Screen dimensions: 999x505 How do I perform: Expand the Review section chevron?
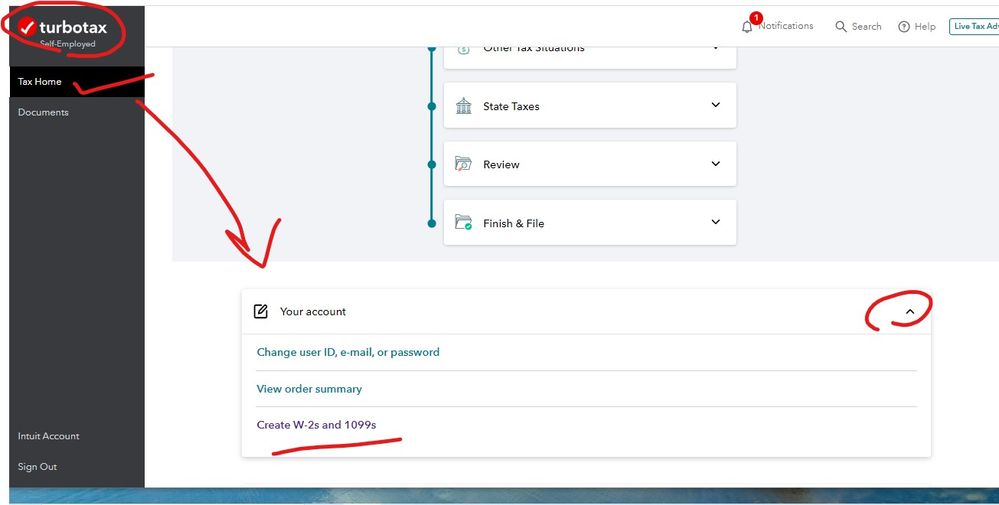(715, 164)
